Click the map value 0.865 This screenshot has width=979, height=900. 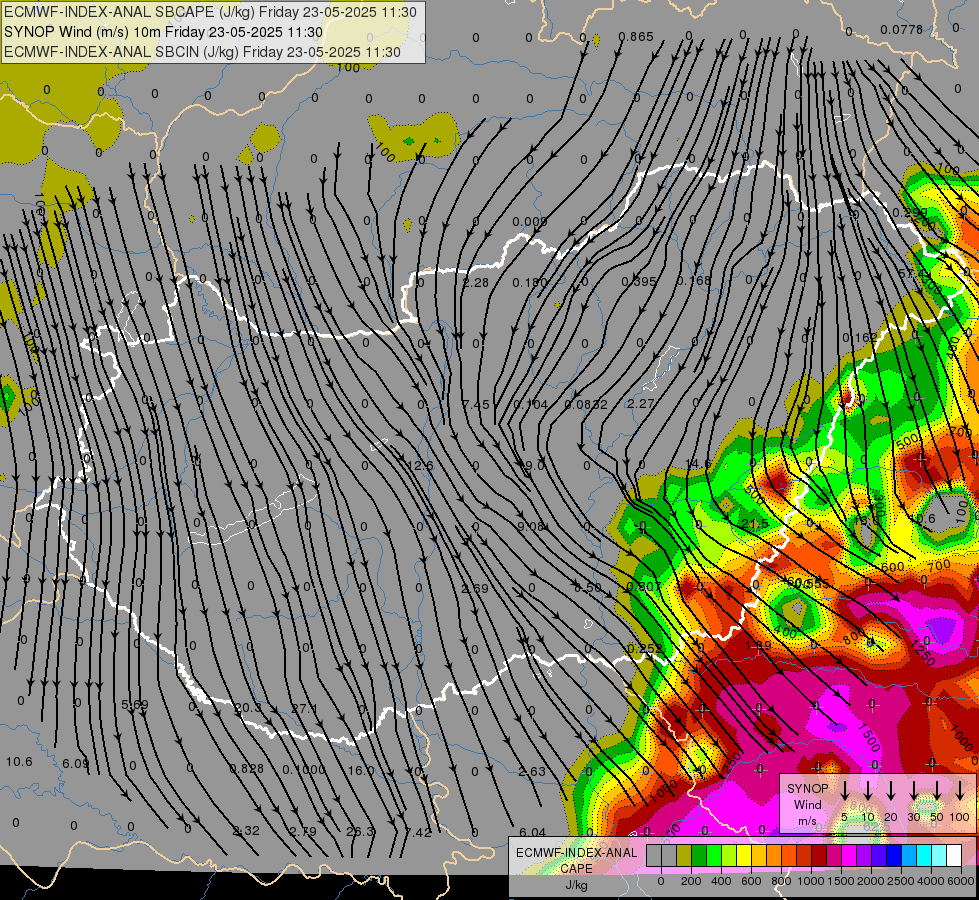coord(636,37)
